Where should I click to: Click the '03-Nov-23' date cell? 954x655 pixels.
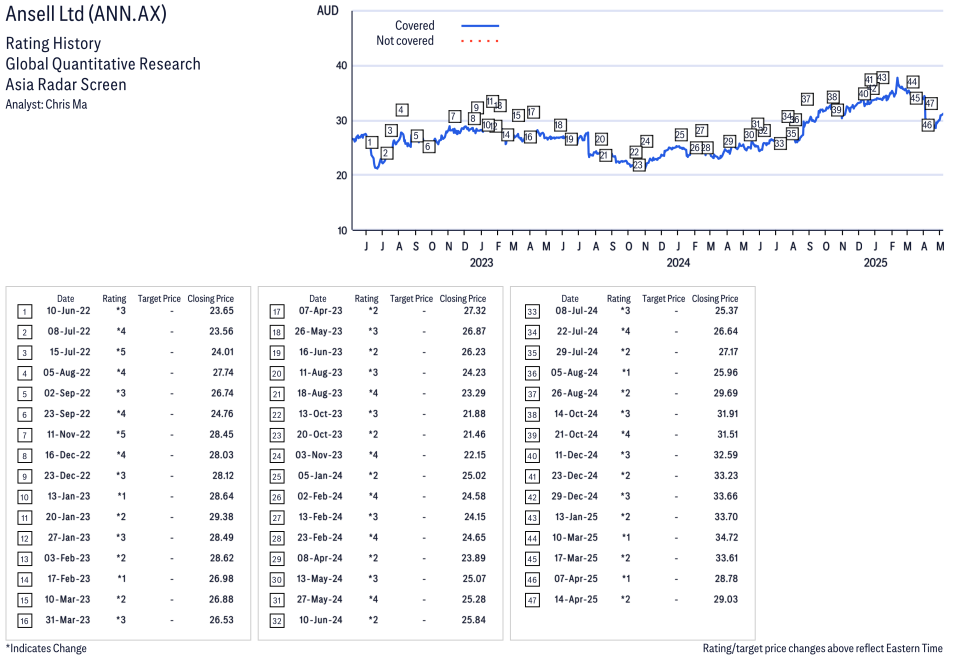[319, 455]
